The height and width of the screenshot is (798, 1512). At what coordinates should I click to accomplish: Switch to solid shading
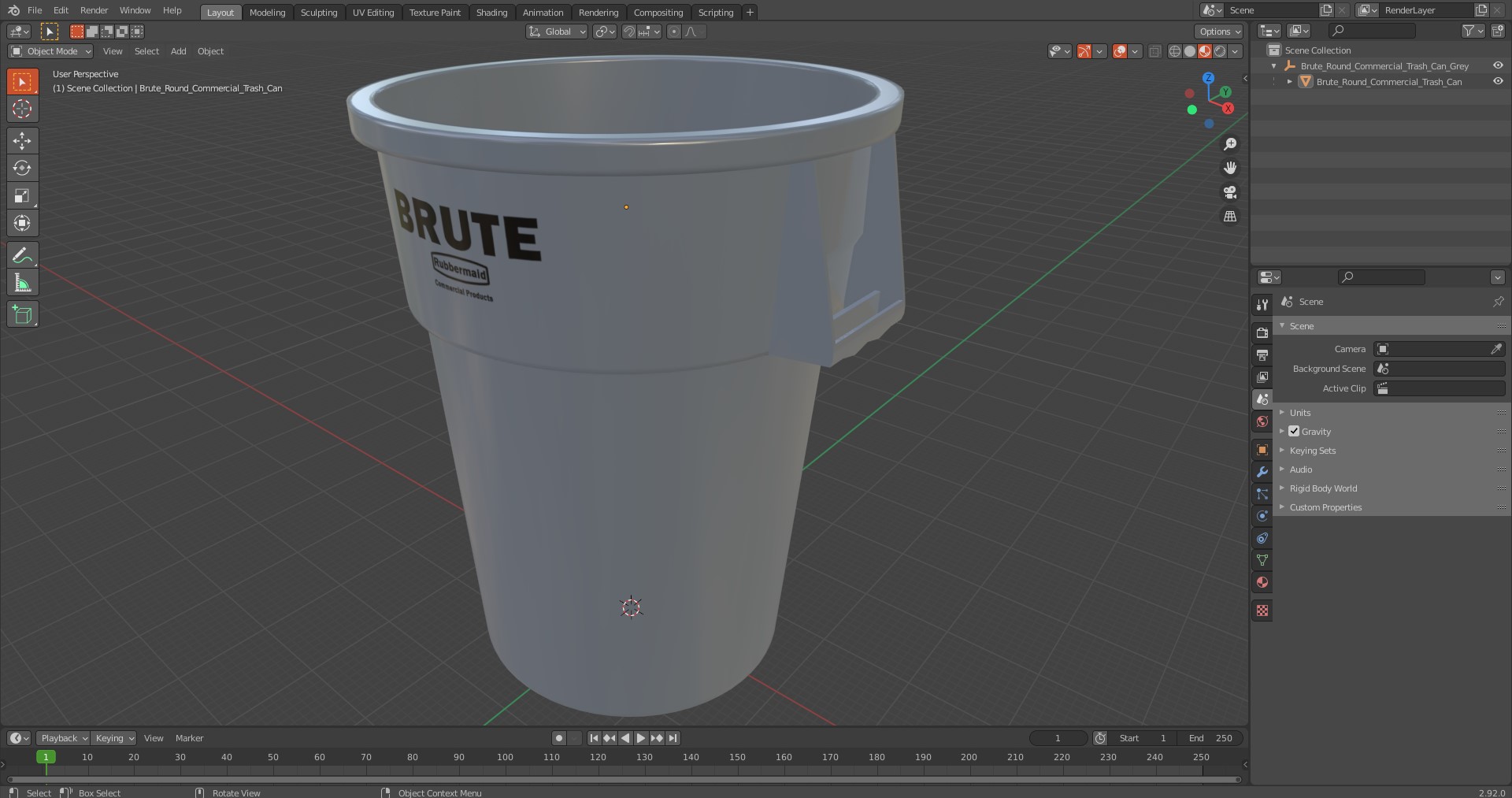(x=1190, y=51)
